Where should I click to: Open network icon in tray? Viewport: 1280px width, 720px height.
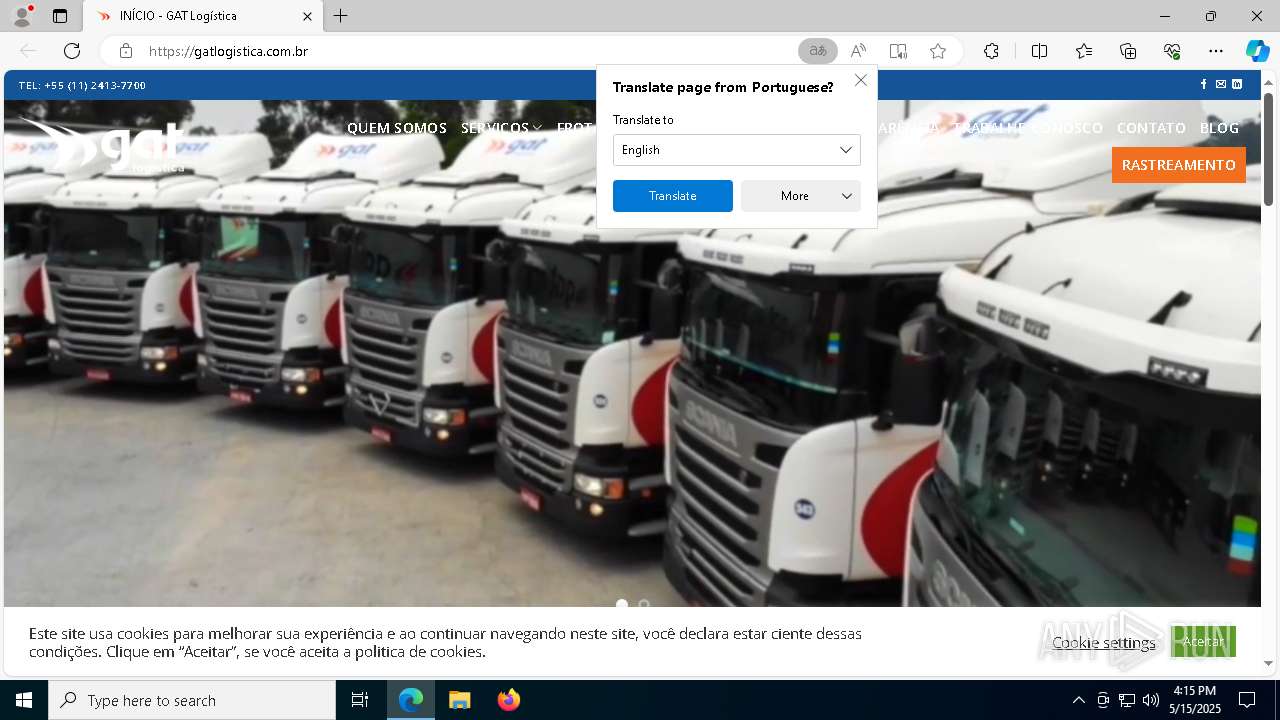(x=1127, y=700)
